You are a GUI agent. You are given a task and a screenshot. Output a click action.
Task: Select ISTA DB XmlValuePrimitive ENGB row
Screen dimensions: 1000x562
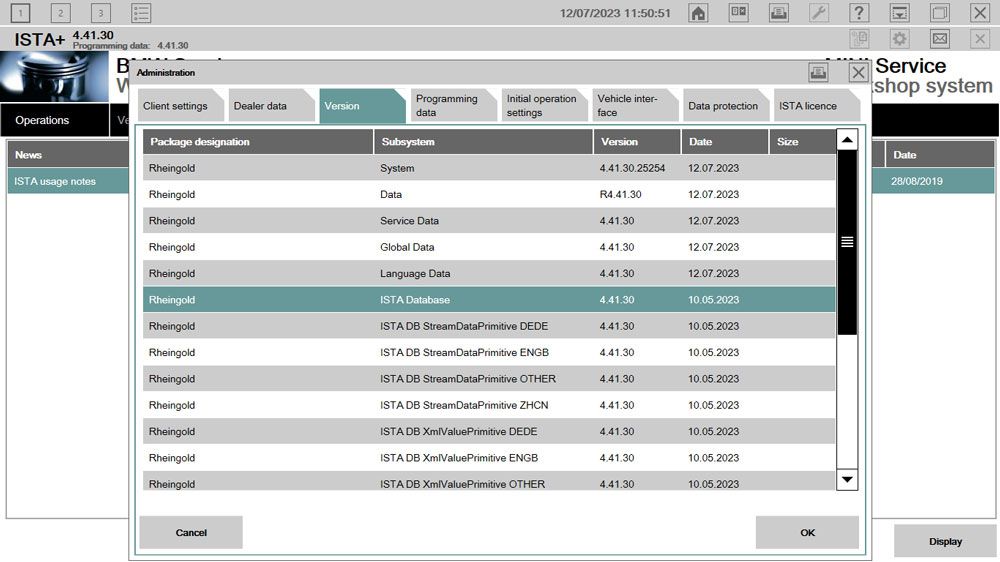[489, 458]
